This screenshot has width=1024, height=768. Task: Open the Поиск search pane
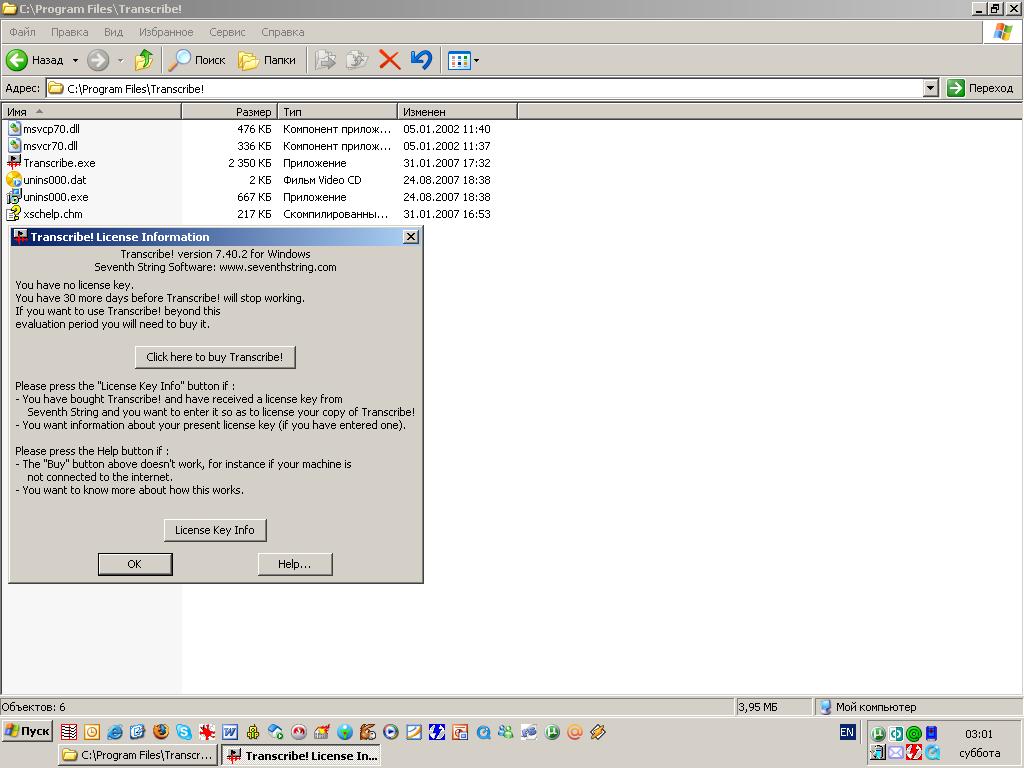197,60
